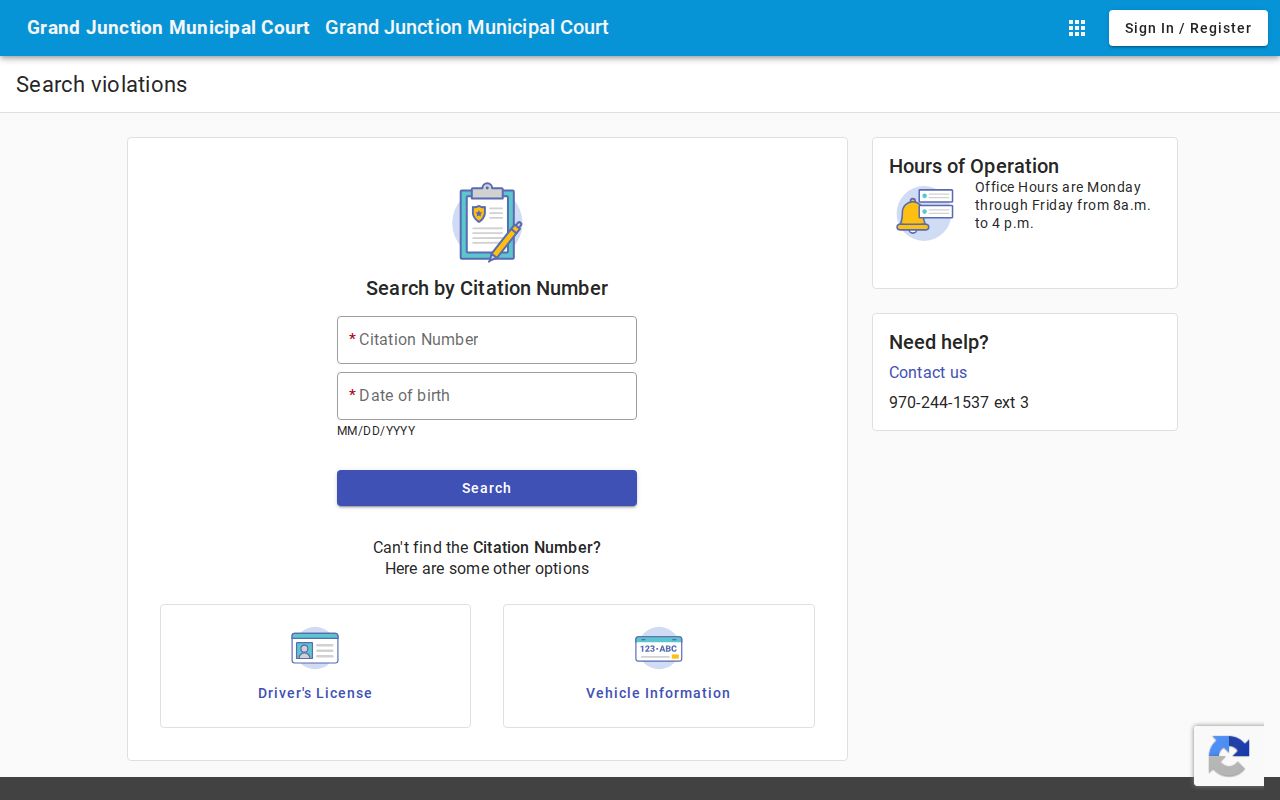Open the Contact us link

pos(928,372)
